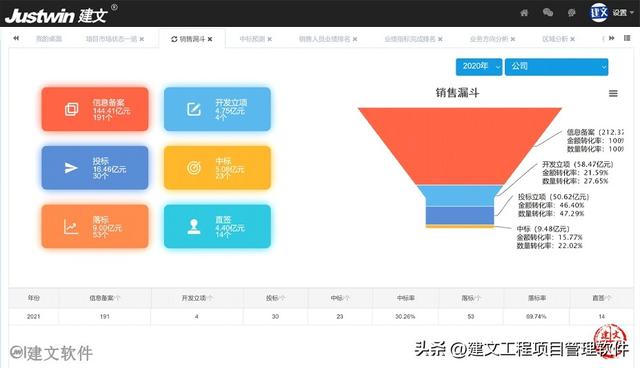Switch to the 项目市场状态一览 tab
The height and width of the screenshot is (368, 640).
pyautogui.click(x=111, y=39)
